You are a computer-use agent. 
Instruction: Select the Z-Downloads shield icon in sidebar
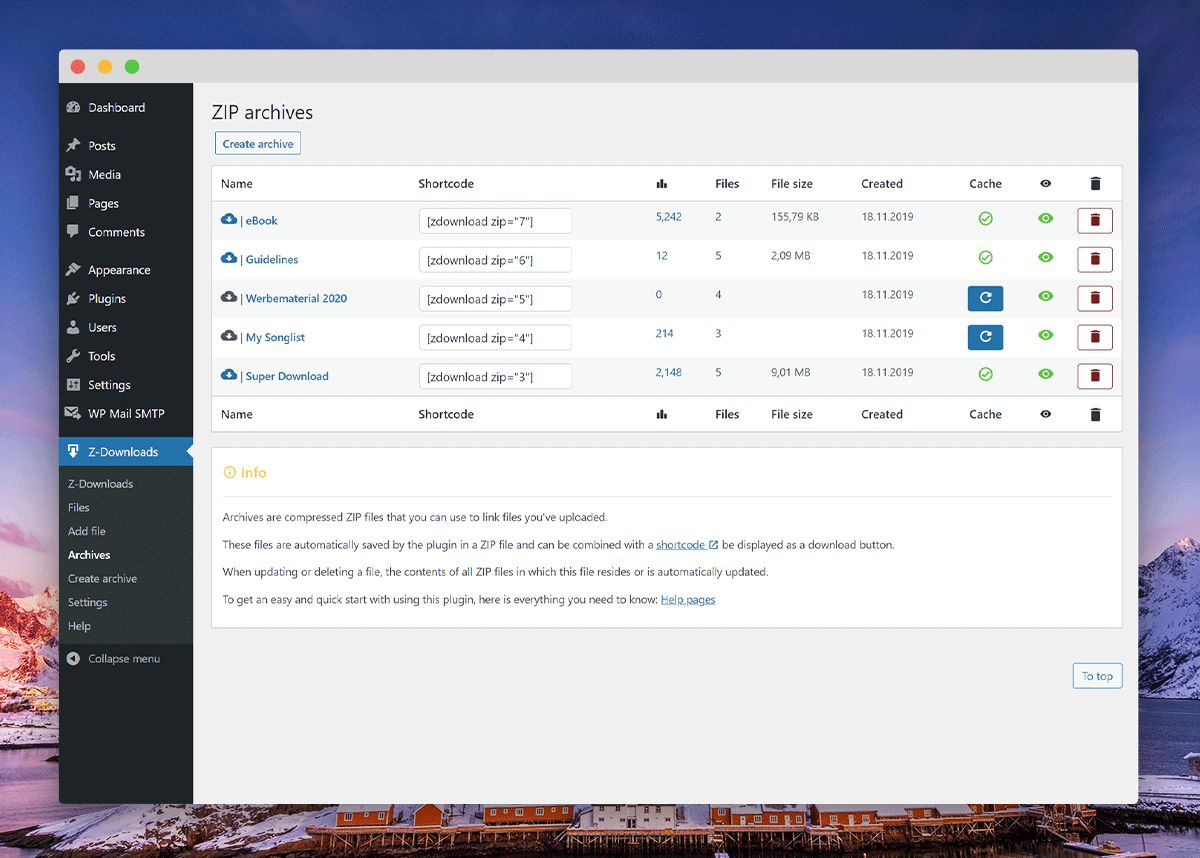pos(72,451)
